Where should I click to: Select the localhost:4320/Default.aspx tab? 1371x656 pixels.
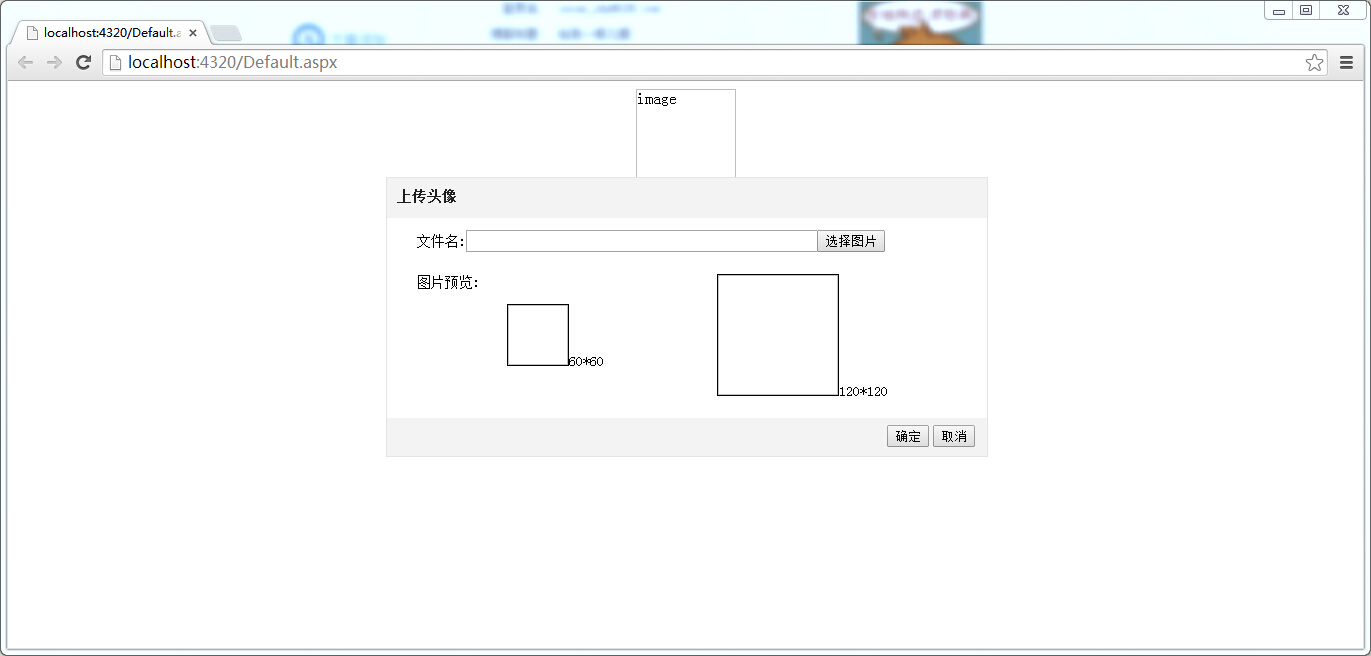(x=110, y=33)
